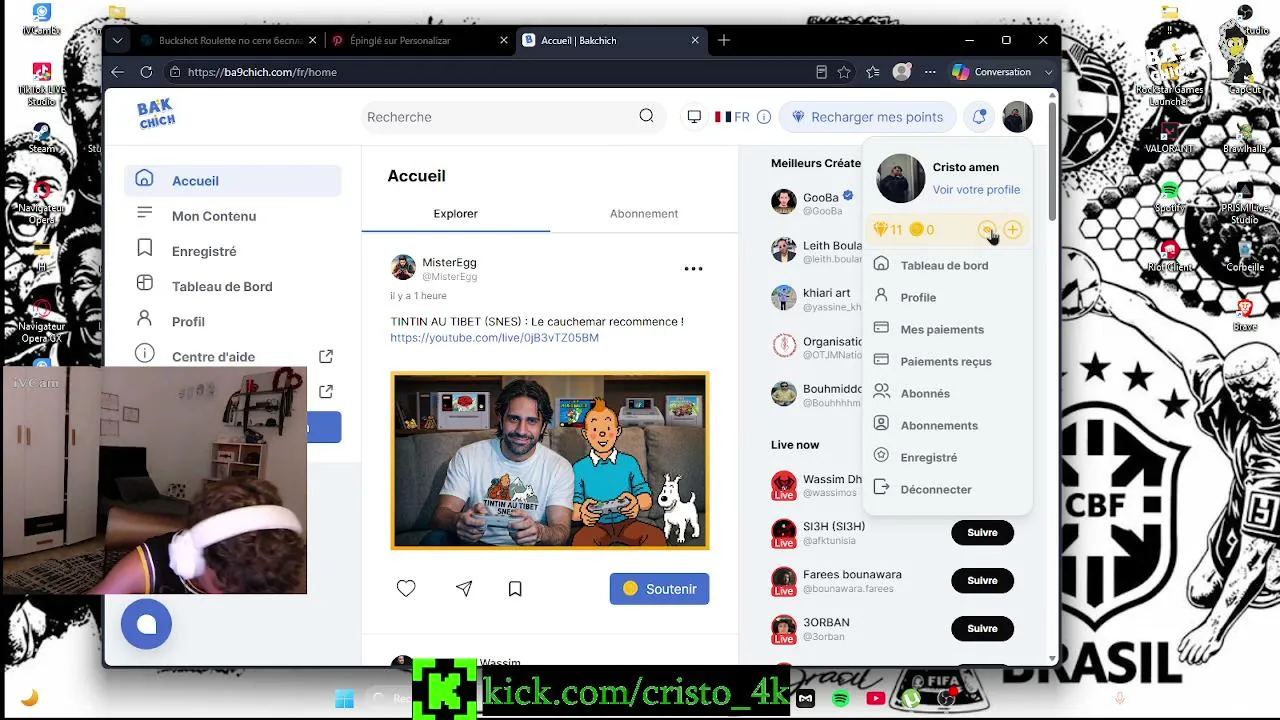This screenshot has width=1280, height=720.
Task: Log out with Déconnecter
Action: pyautogui.click(x=946, y=489)
